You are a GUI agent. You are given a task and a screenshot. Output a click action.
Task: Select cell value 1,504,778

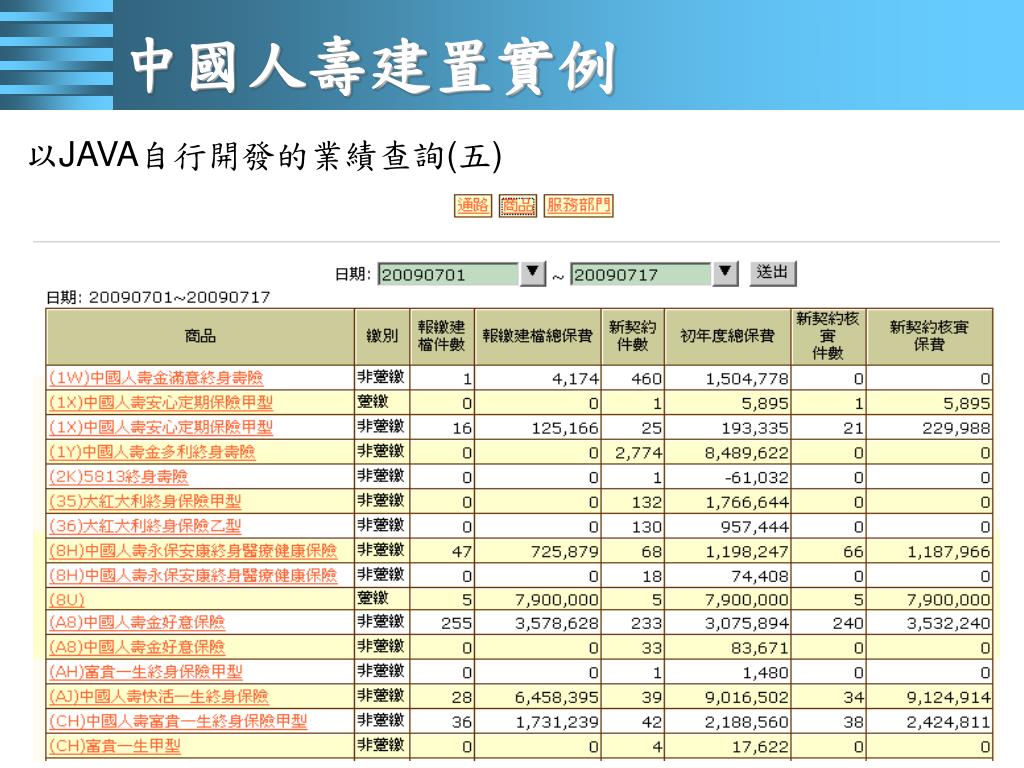pyautogui.click(x=747, y=379)
